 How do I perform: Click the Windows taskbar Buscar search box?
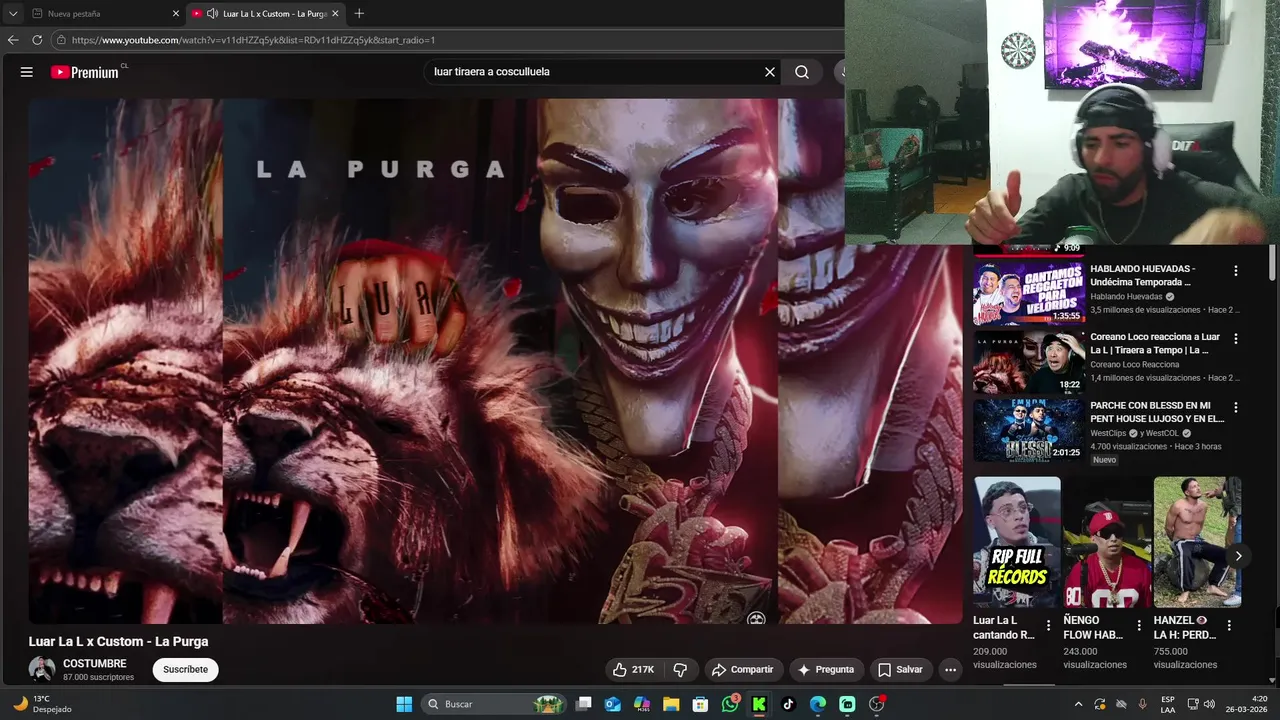[x=494, y=704]
